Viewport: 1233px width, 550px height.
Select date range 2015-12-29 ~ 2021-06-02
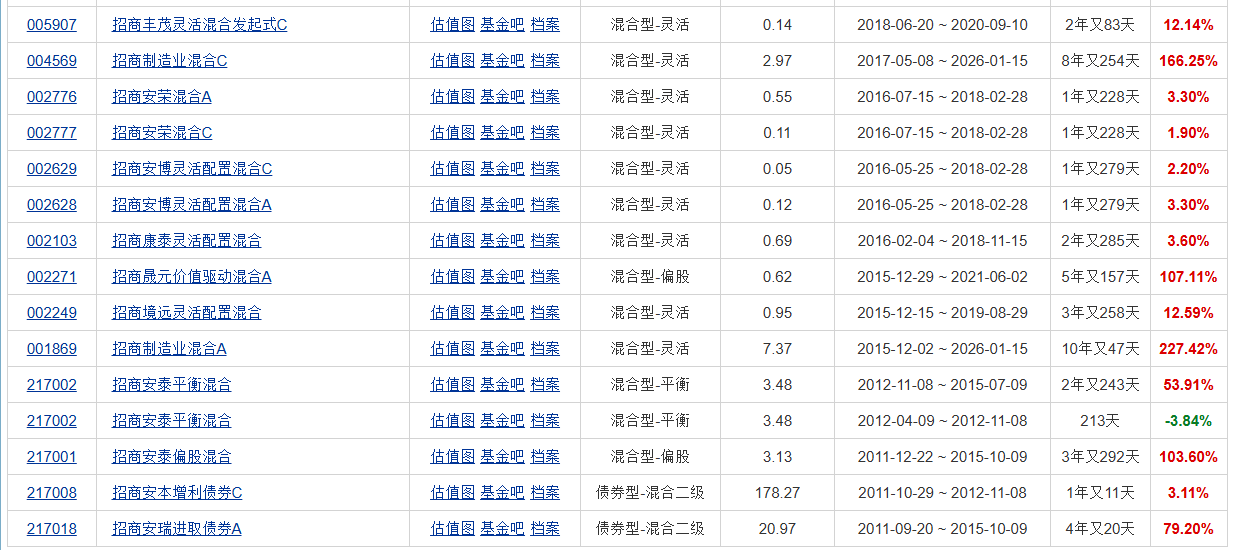point(942,277)
